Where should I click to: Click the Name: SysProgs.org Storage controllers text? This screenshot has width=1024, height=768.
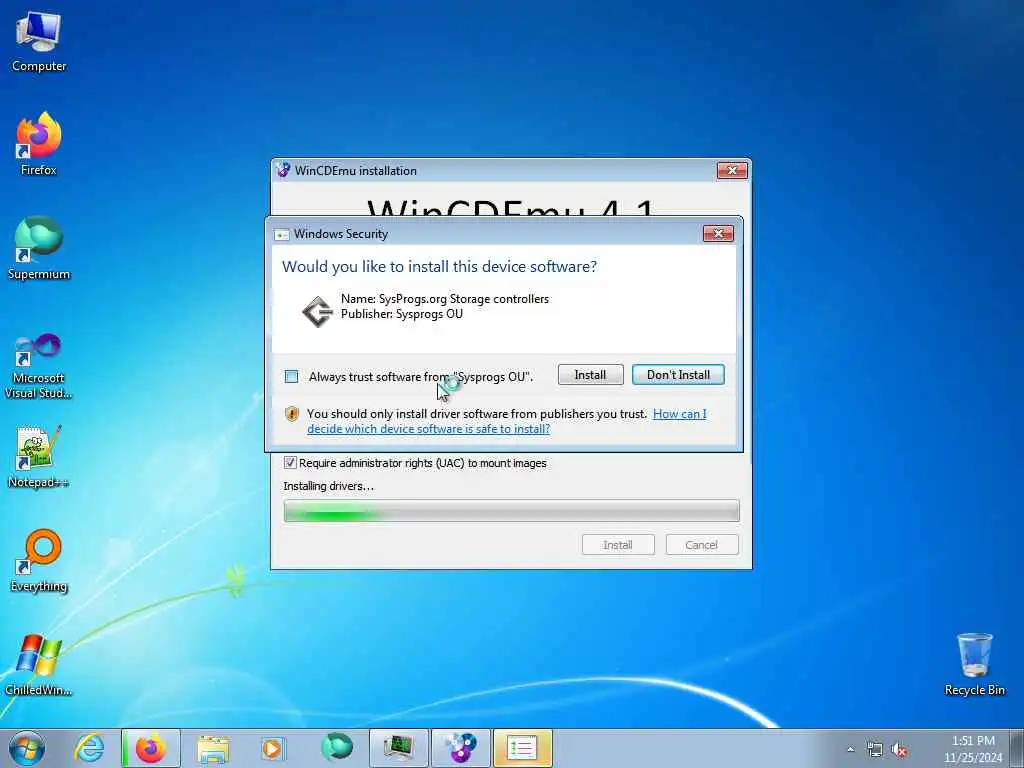[445, 299]
